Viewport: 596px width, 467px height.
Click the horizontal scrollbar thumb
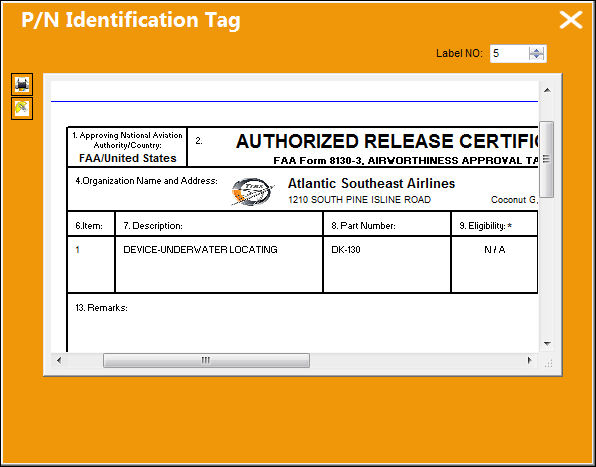[206, 360]
